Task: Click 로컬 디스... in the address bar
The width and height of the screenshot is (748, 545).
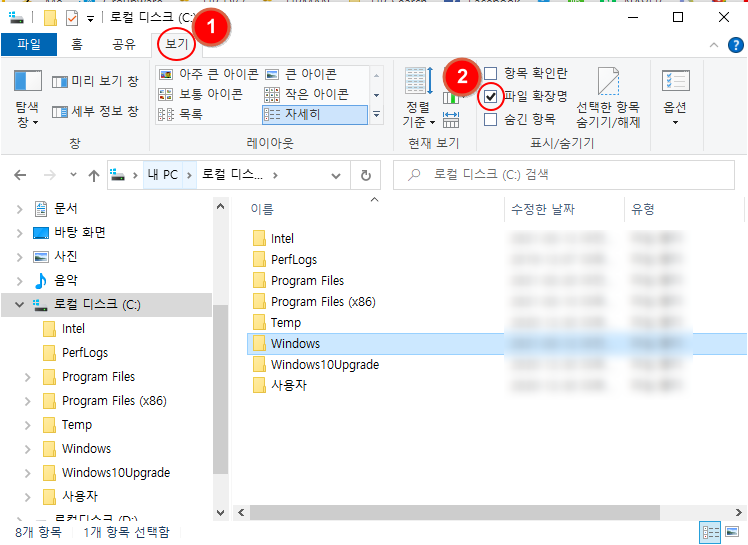Action: [232, 175]
